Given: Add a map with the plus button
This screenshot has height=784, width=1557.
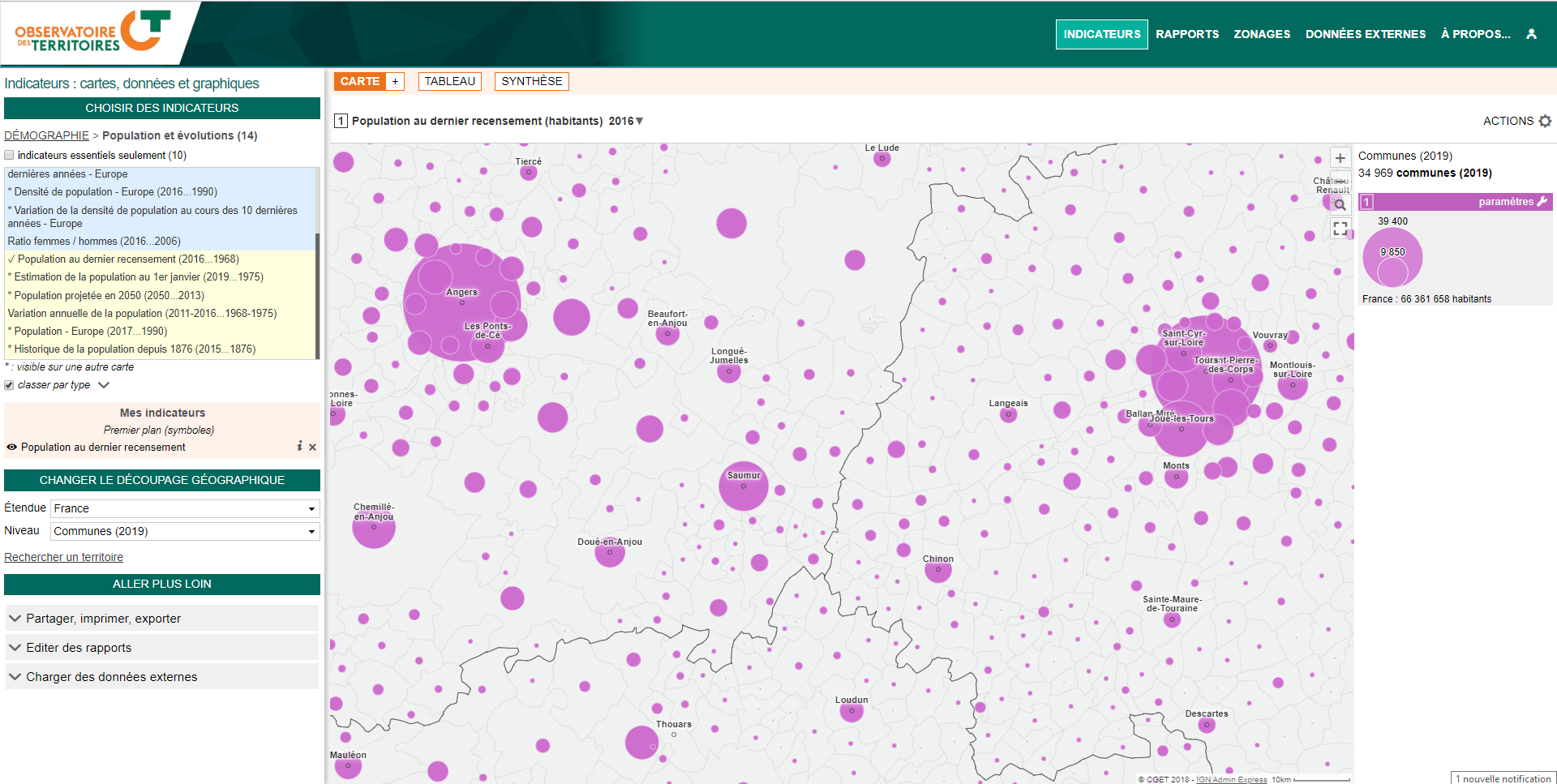Looking at the screenshot, I should 395,81.
